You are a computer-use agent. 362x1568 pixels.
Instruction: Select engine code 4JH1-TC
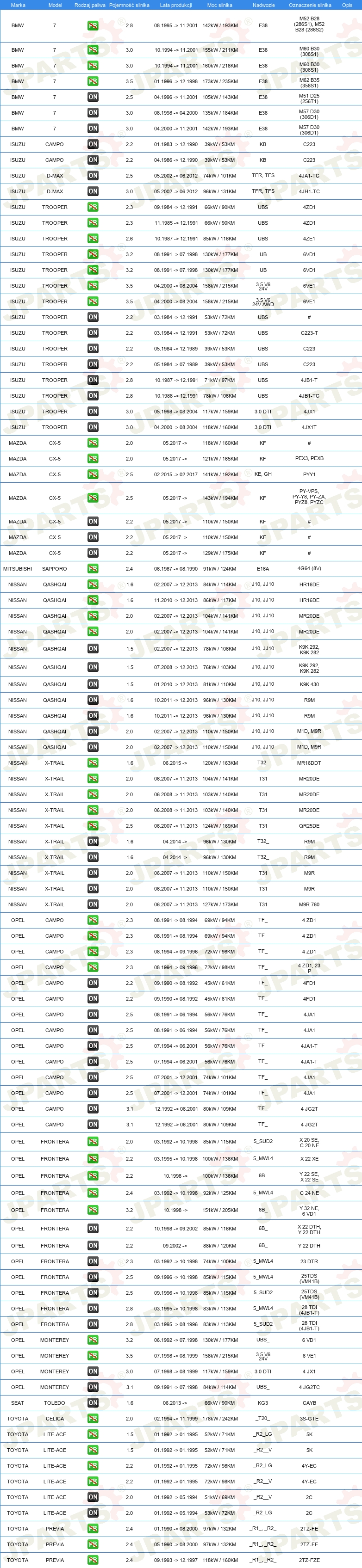tap(309, 192)
